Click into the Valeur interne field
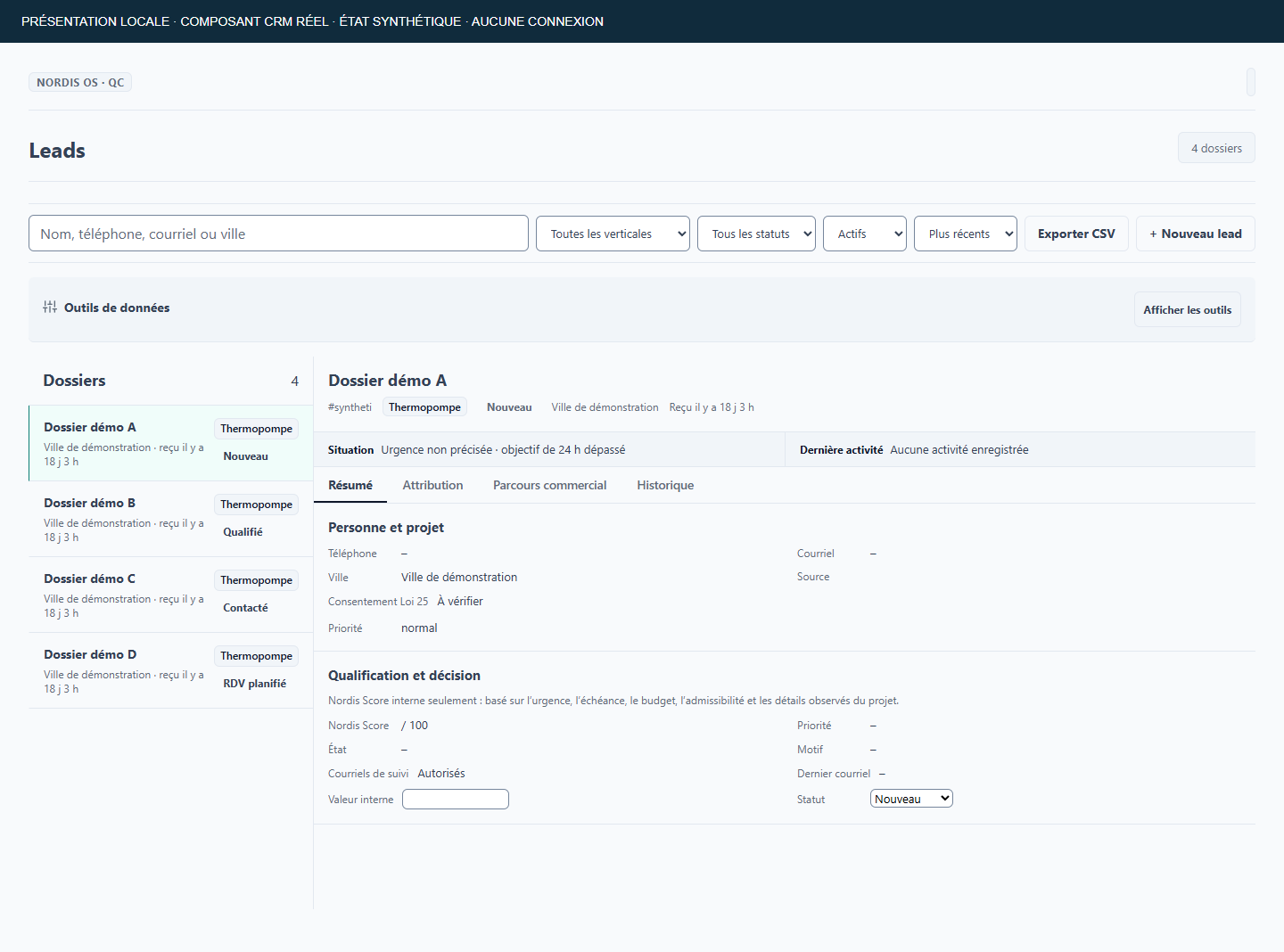This screenshot has height=952, width=1284. coord(456,799)
